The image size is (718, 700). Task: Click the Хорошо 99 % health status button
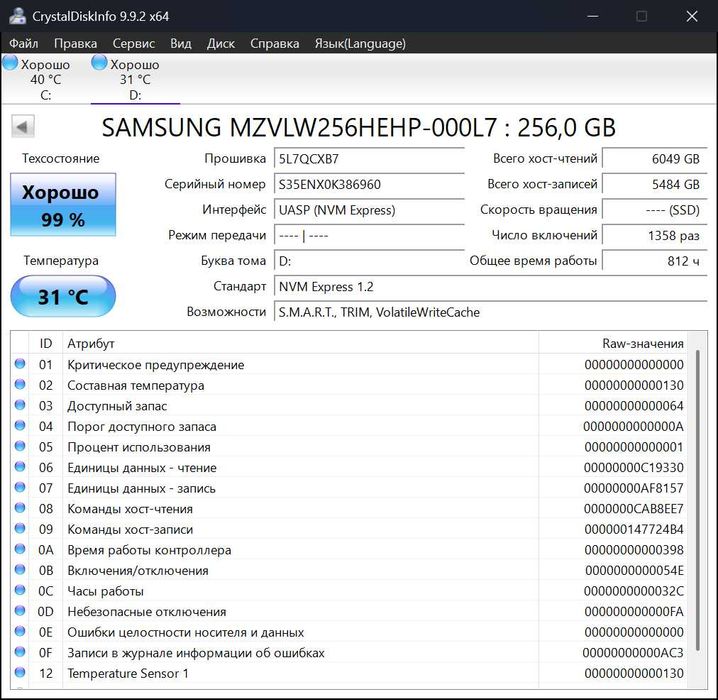[x=63, y=205]
